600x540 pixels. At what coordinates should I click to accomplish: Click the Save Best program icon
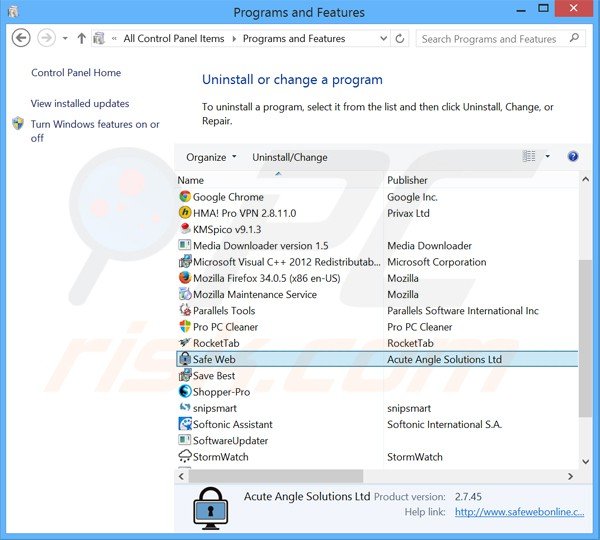pos(185,375)
